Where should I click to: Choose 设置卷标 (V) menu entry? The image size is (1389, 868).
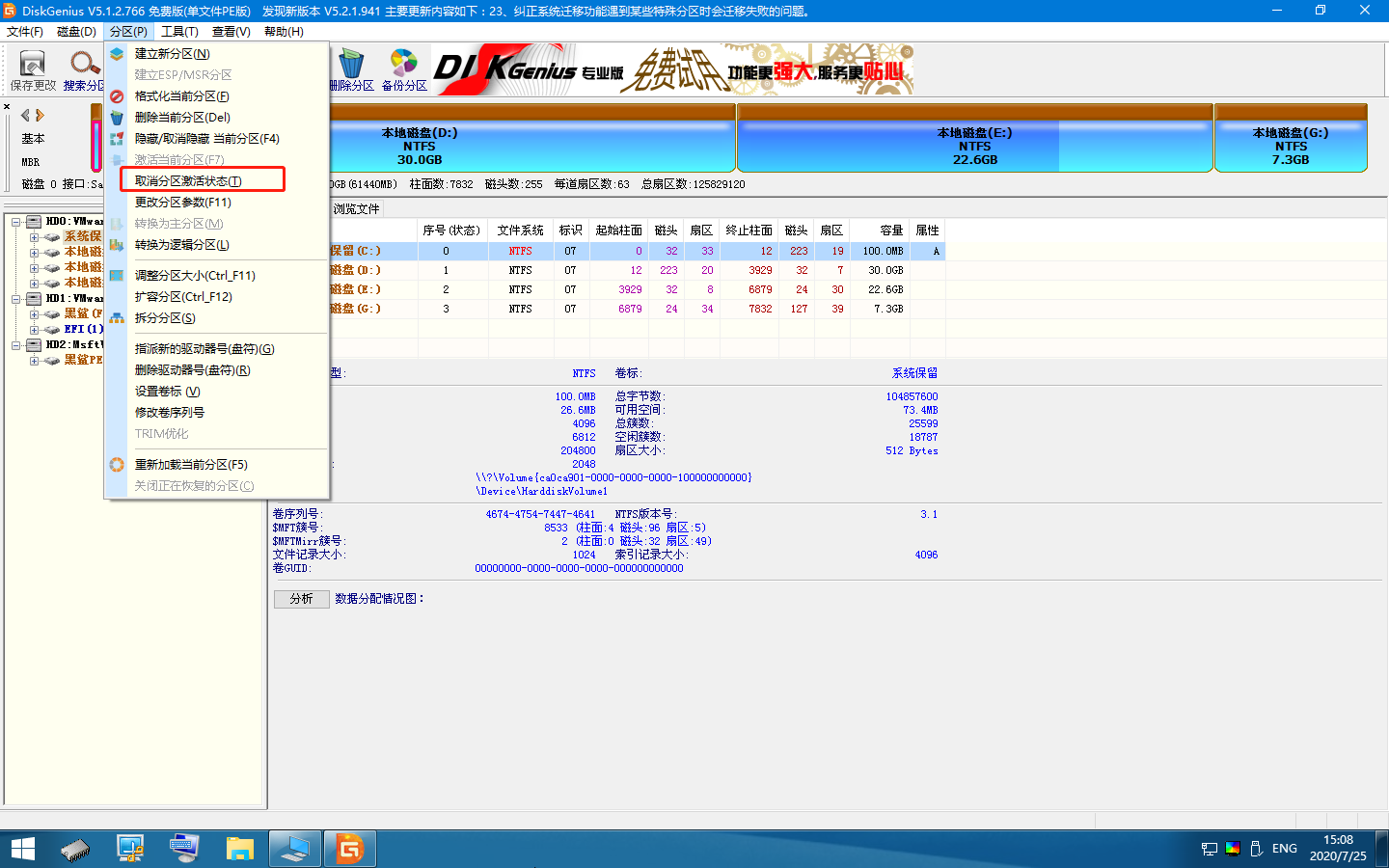pos(167,392)
